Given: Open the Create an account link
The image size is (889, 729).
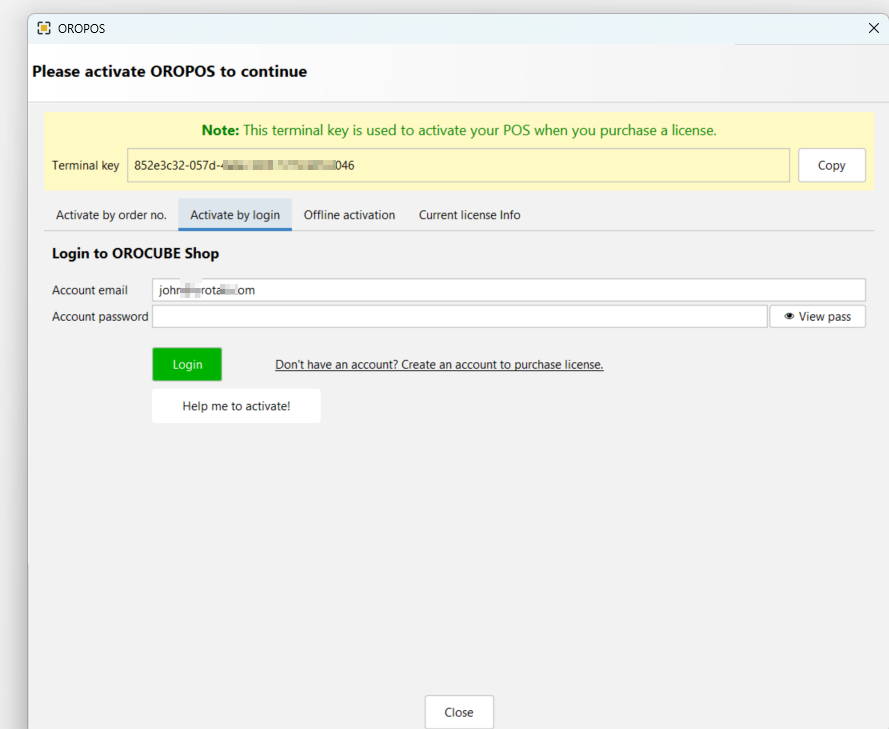Looking at the screenshot, I should coord(439,364).
